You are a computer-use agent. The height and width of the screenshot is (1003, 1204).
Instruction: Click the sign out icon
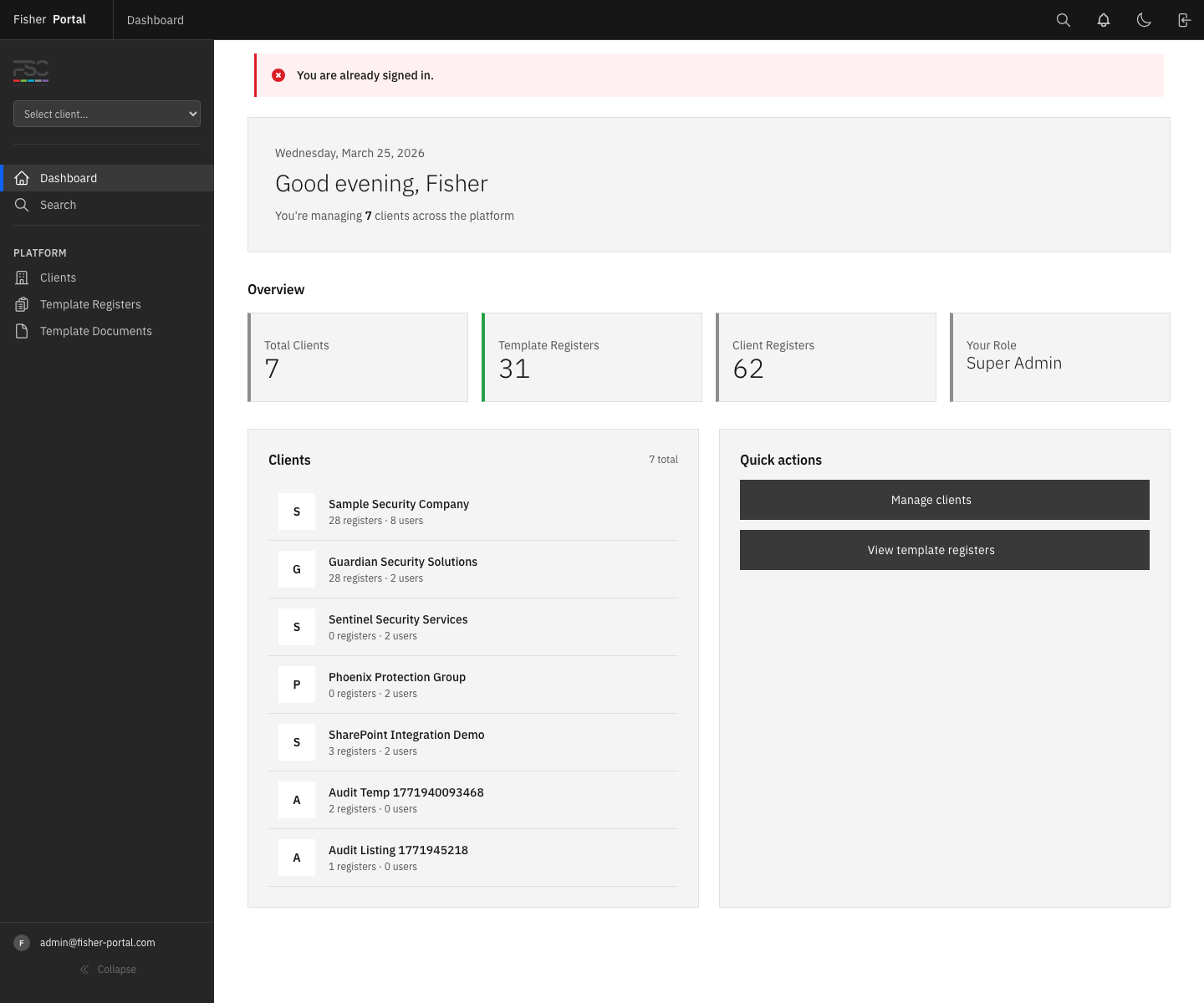1184,20
